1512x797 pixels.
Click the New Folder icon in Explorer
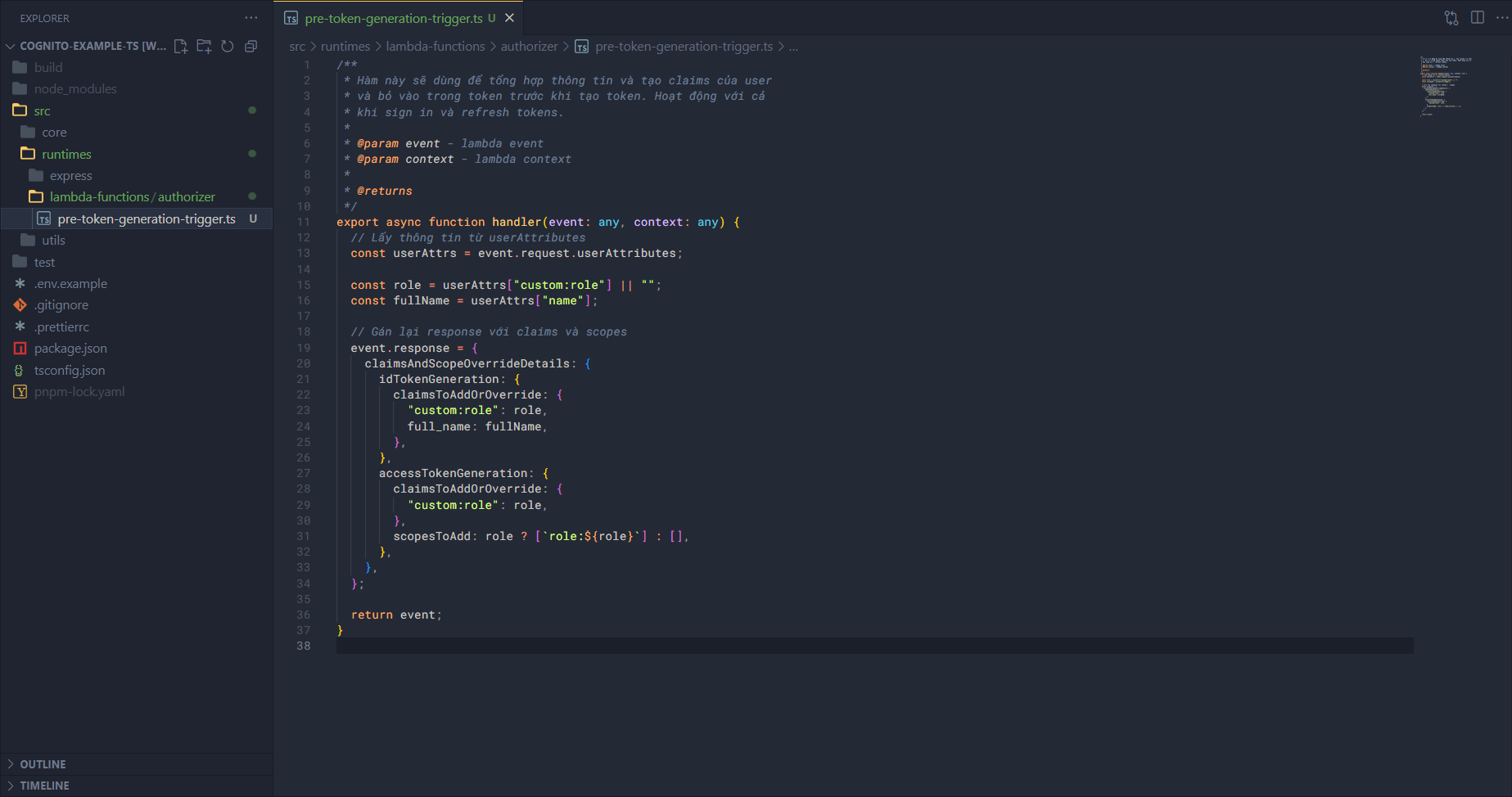point(204,47)
